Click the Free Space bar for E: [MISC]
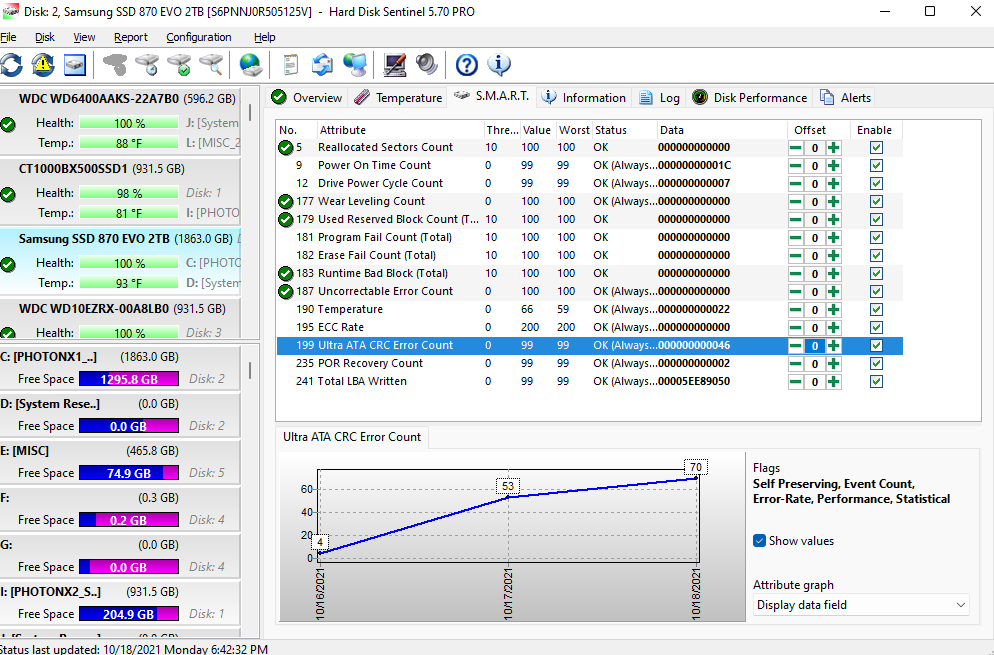Viewport: 994px width, 655px height. pos(129,473)
